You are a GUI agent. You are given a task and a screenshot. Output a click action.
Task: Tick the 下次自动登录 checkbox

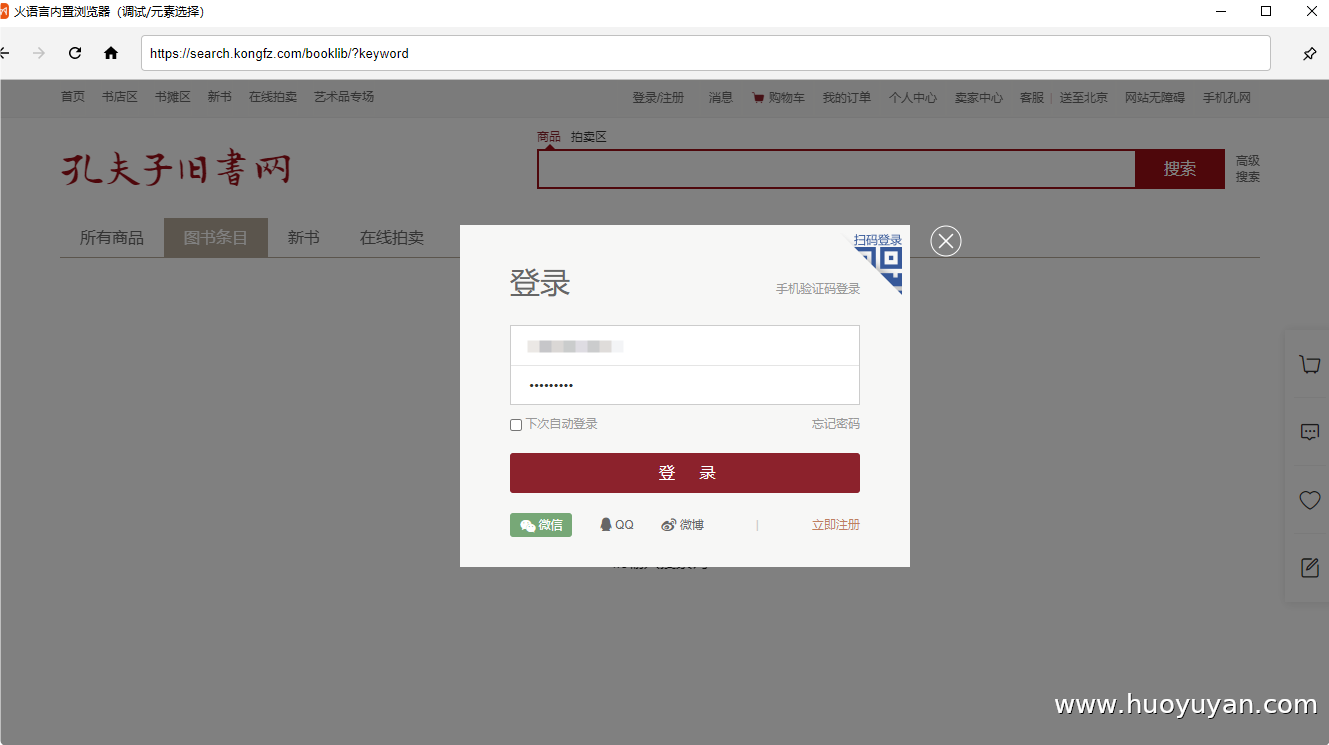[x=516, y=425]
